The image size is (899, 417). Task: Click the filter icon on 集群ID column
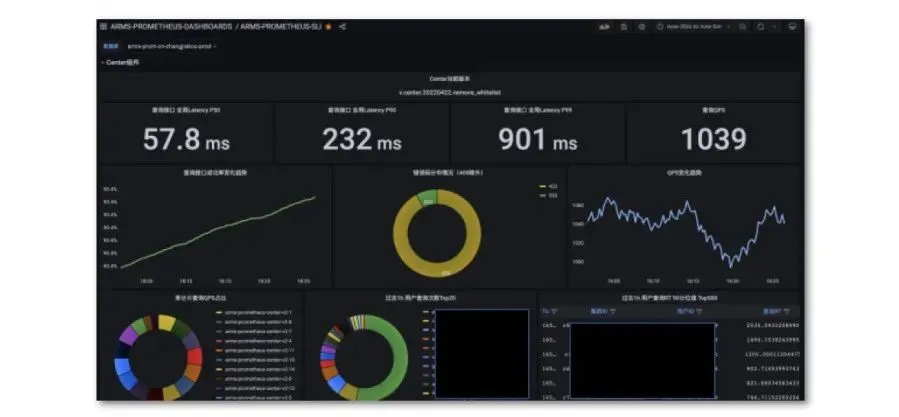pos(612,311)
